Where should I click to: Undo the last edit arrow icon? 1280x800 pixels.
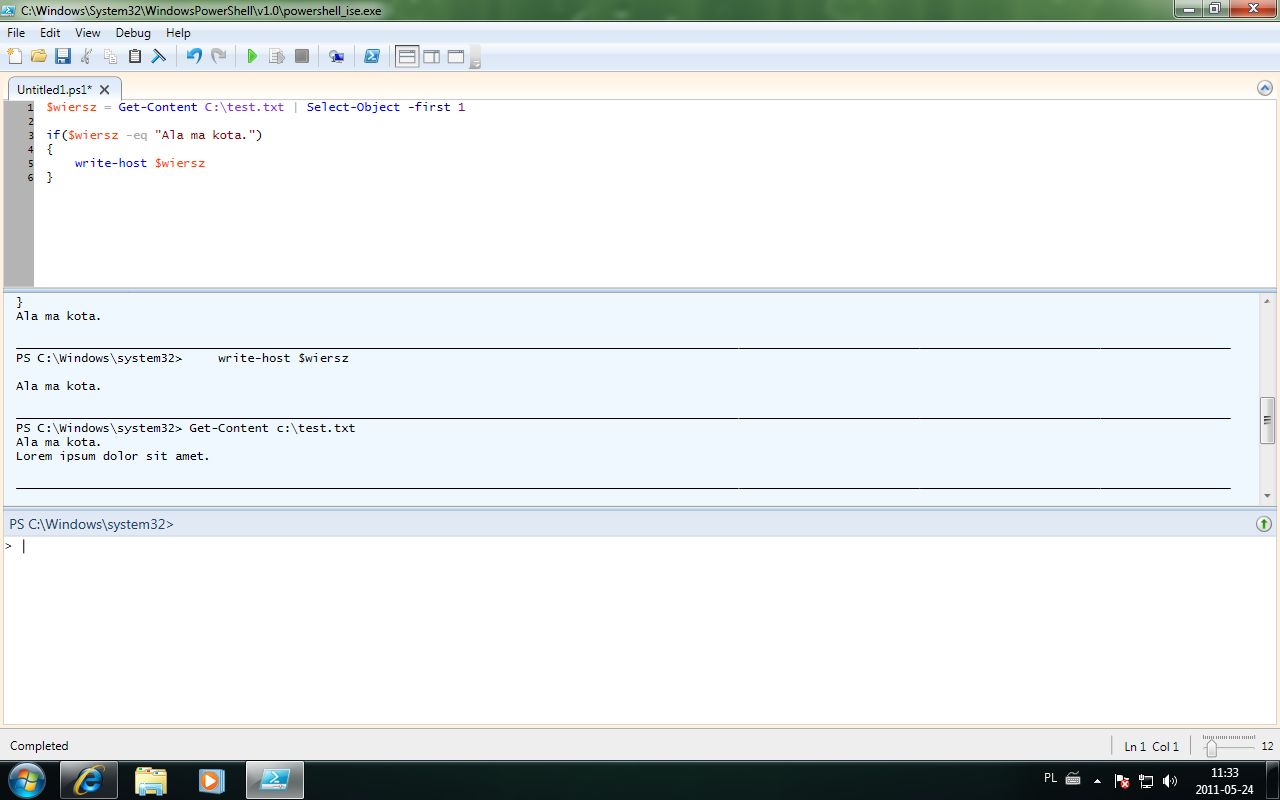[x=194, y=56]
